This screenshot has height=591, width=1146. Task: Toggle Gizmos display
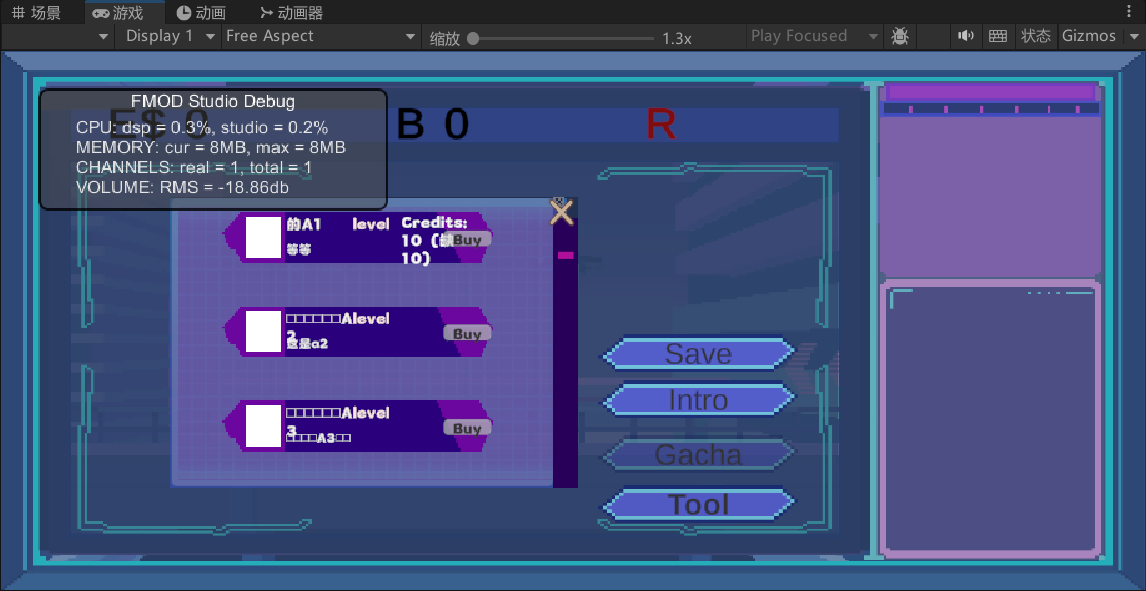pyautogui.click(x=1088, y=36)
